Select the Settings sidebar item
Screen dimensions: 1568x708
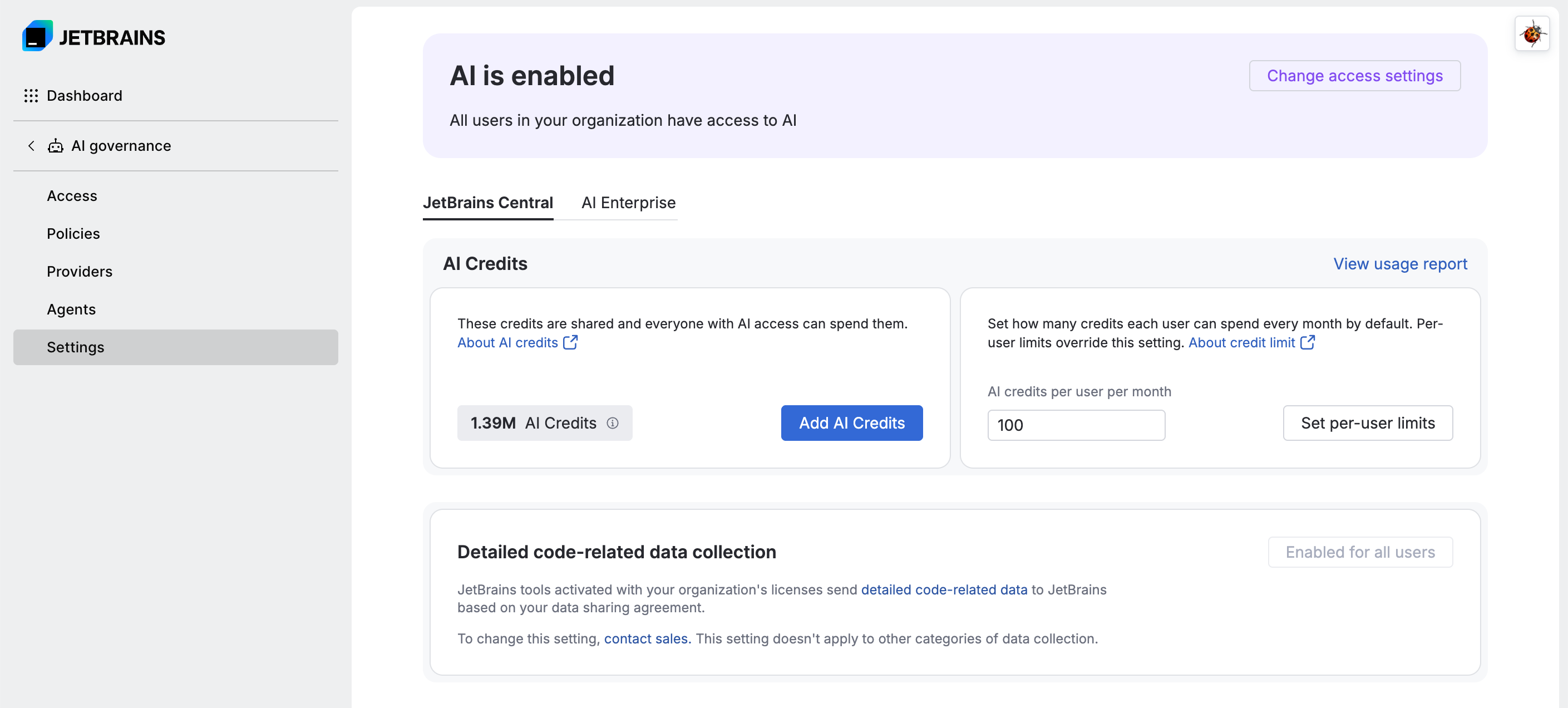point(175,347)
